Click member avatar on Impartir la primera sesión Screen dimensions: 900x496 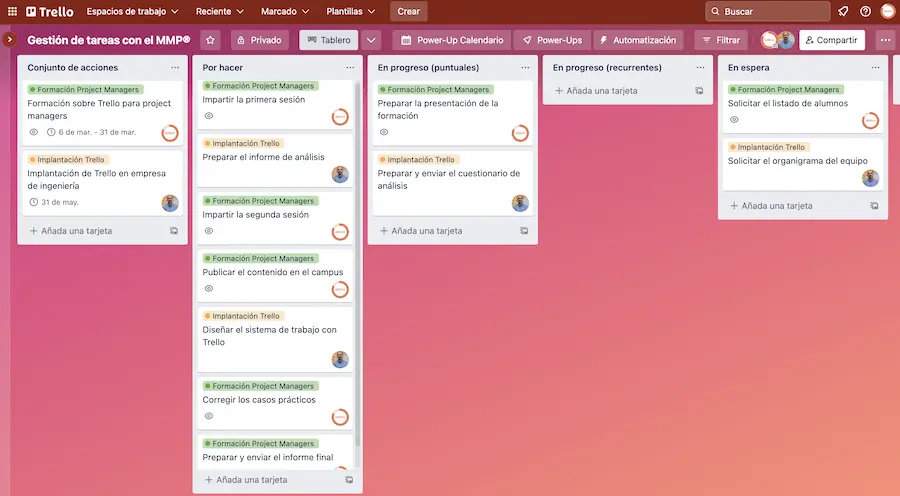point(340,117)
